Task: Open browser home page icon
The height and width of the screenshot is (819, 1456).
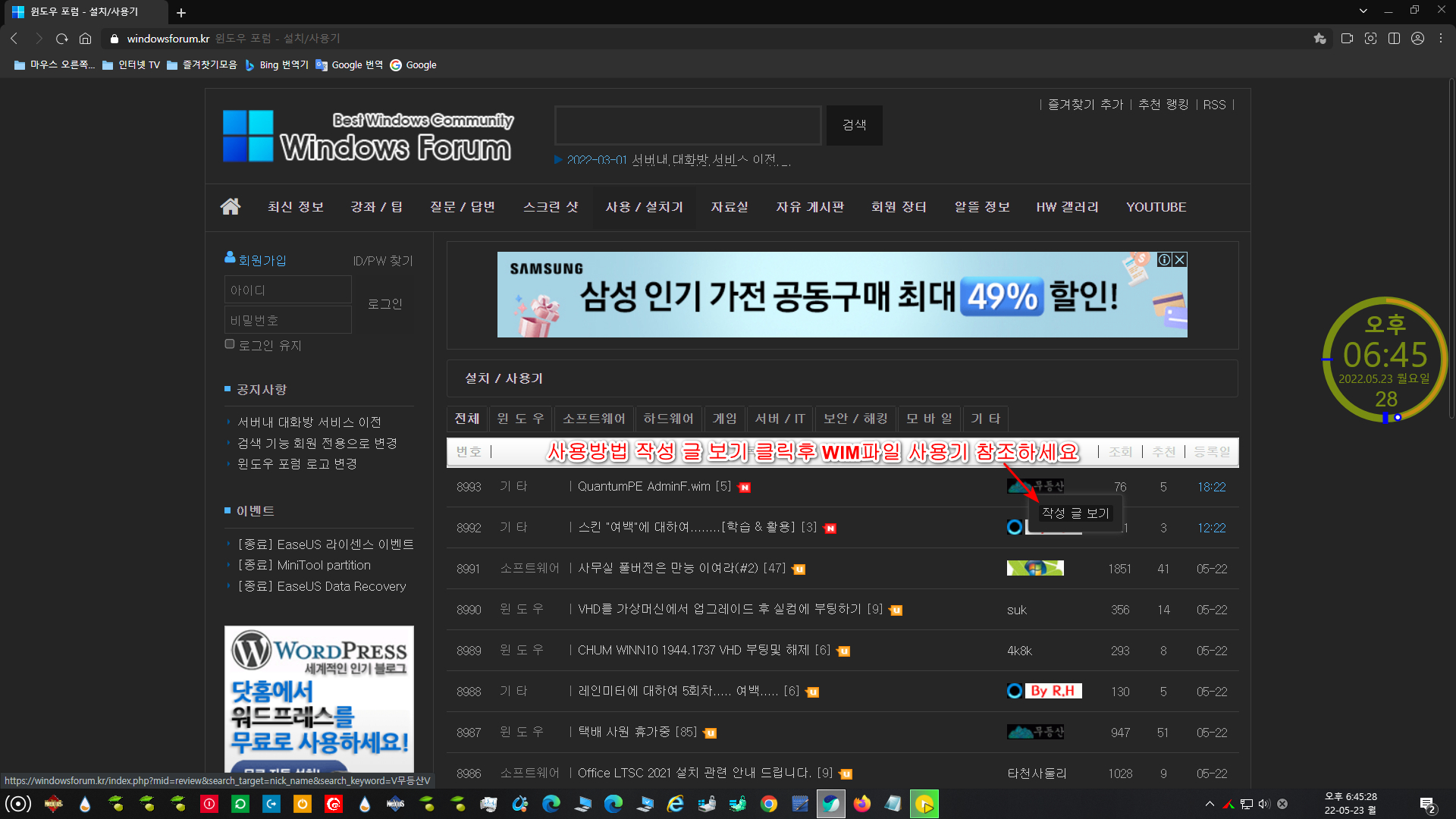Action: pyautogui.click(x=85, y=39)
